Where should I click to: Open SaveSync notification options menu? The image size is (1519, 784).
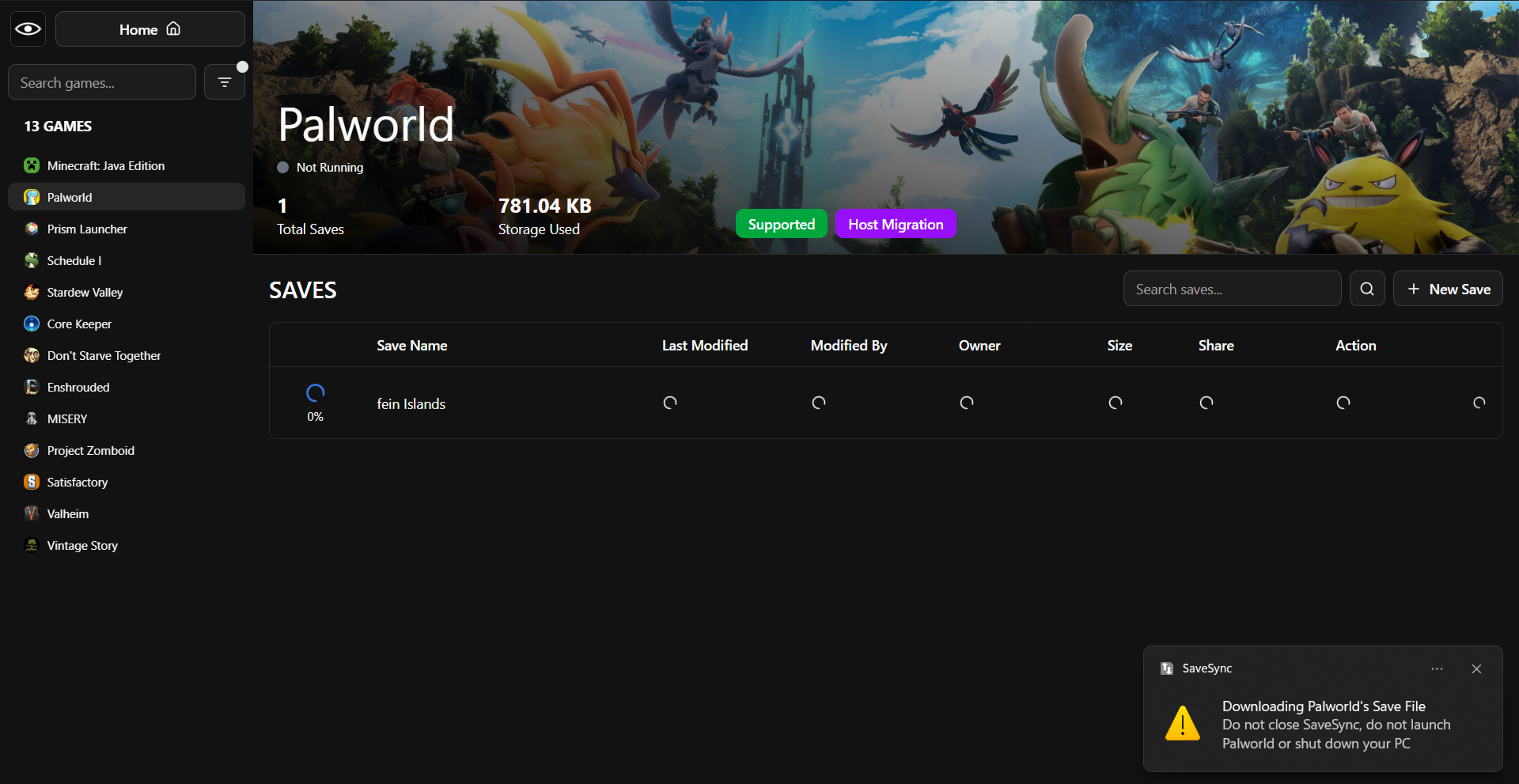click(x=1437, y=668)
